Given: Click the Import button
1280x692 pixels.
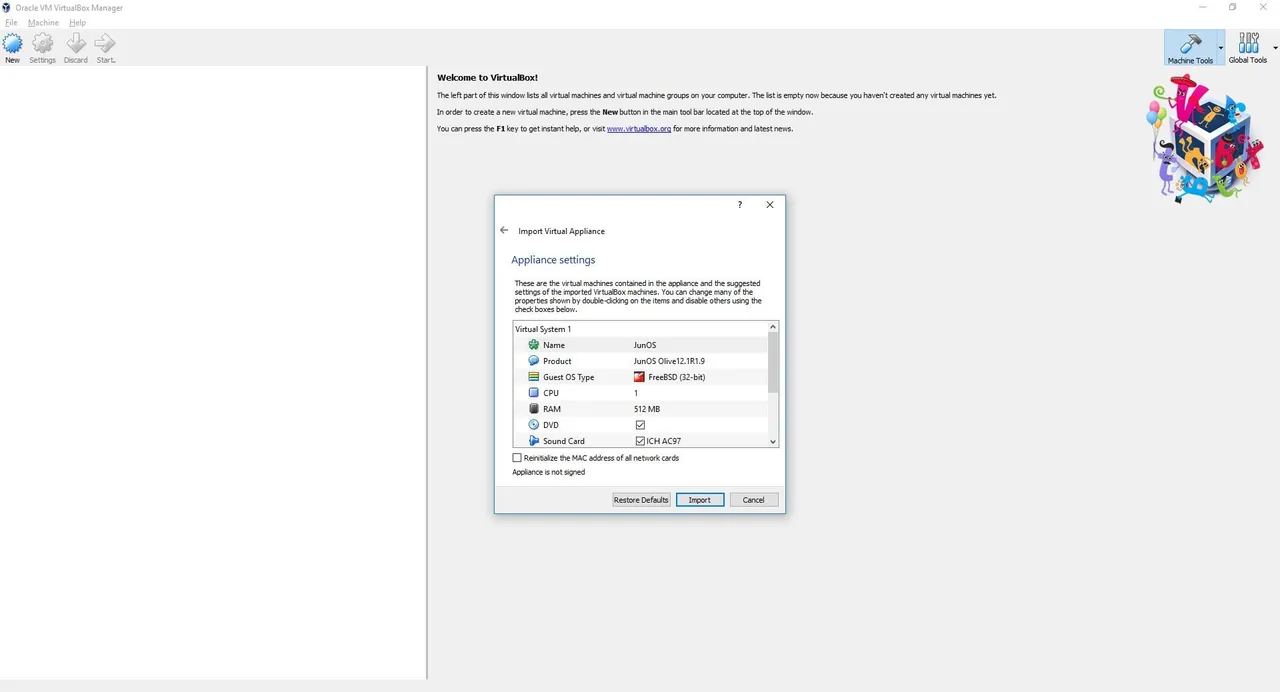Looking at the screenshot, I should [x=700, y=500].
